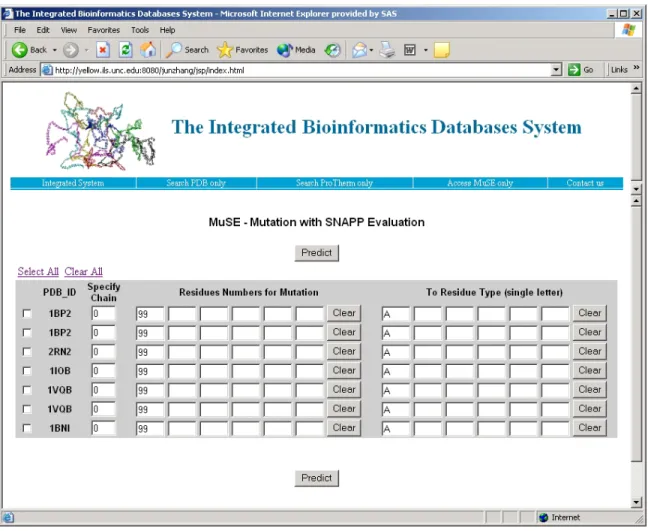Clear residue types for 1IOB row
The image size is (648, 531).
click(x=590, y=370)
